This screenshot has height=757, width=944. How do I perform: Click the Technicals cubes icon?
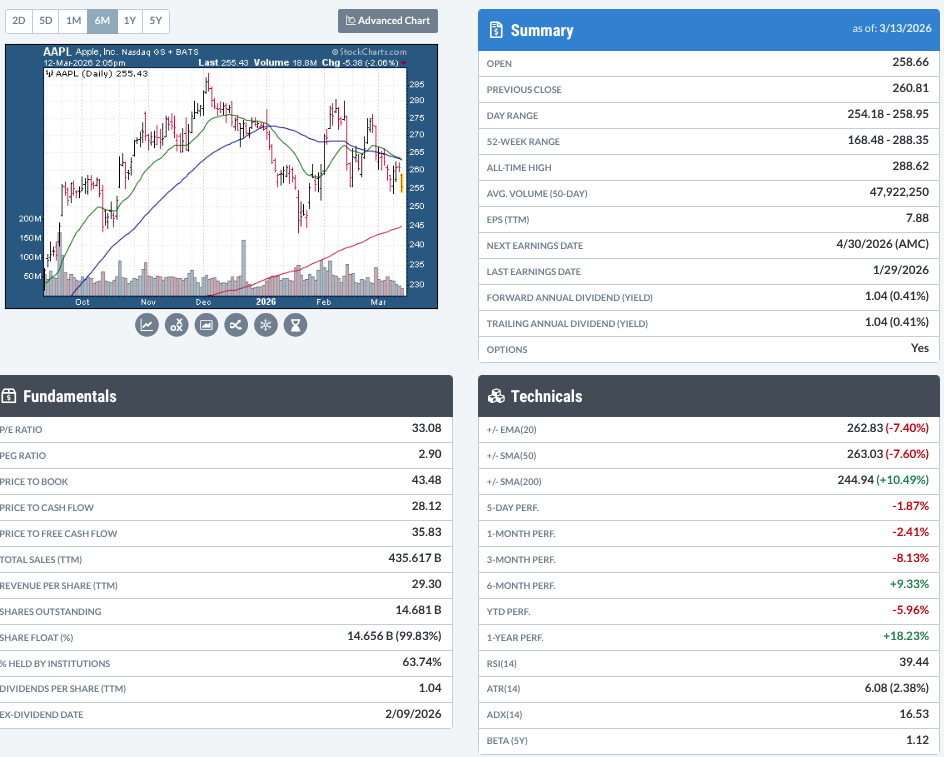(496, 396)
